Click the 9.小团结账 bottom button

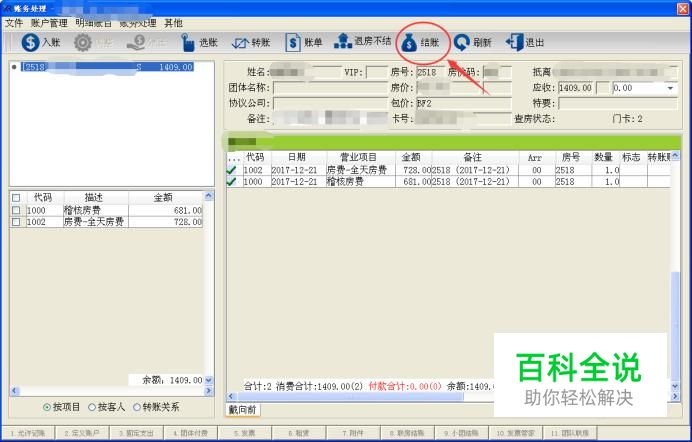(461, 433)
